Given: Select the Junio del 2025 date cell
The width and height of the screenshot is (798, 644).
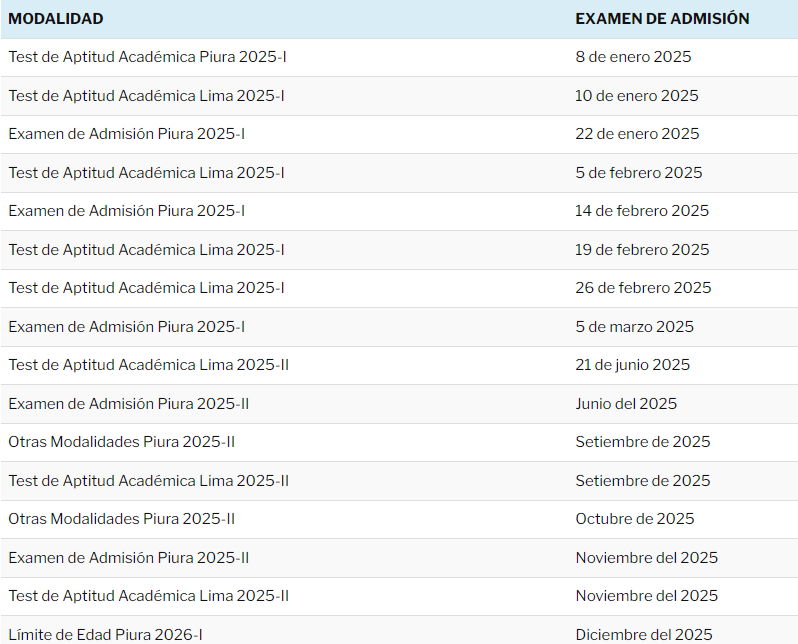Looking at the screenshot, I should click(626, 404).
